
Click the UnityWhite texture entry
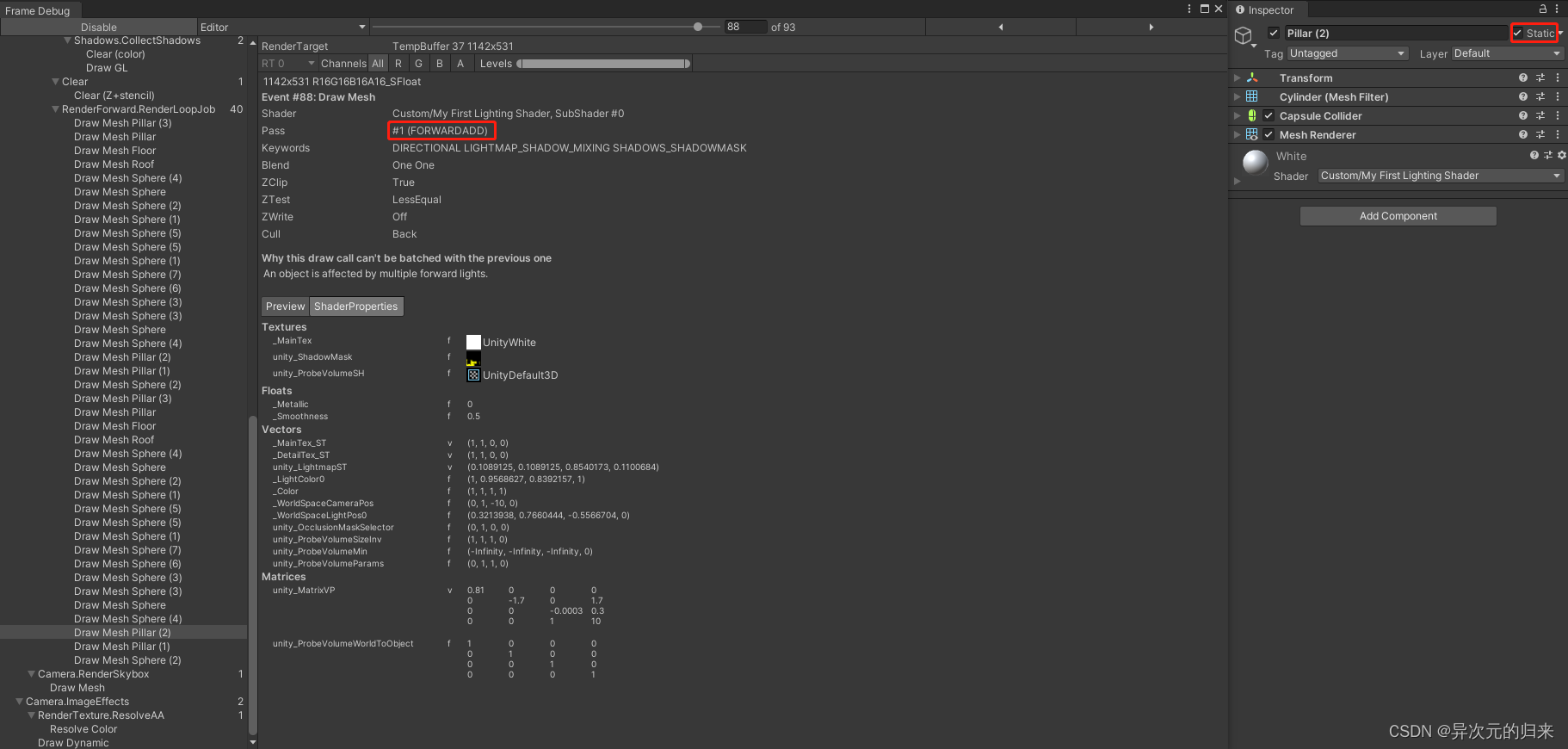pos(501,343)
